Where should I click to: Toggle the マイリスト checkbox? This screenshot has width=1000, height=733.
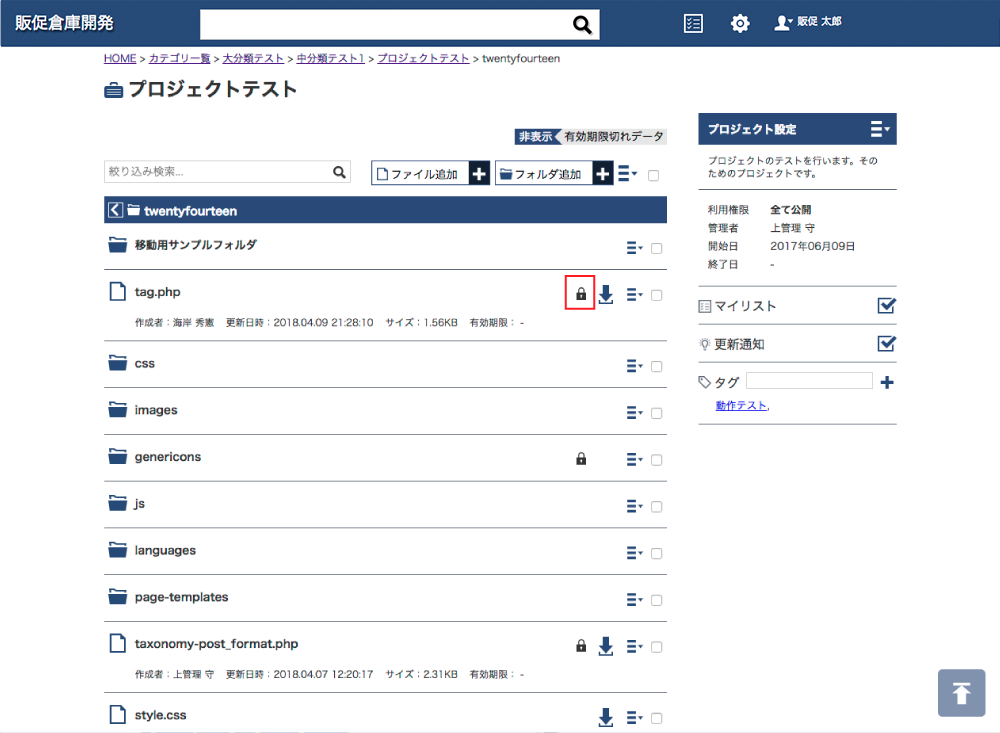click(886, 306)
